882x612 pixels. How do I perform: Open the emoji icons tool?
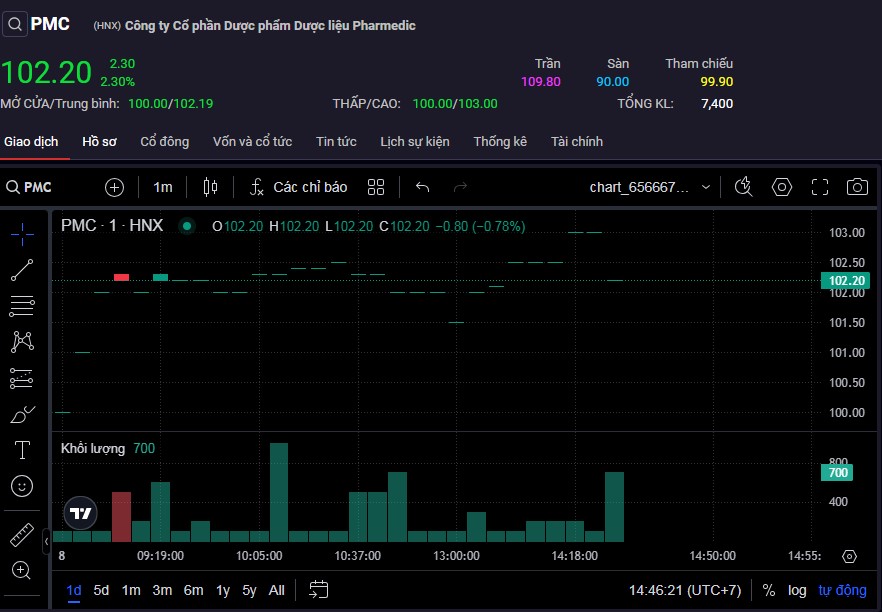tap(22, 486)
